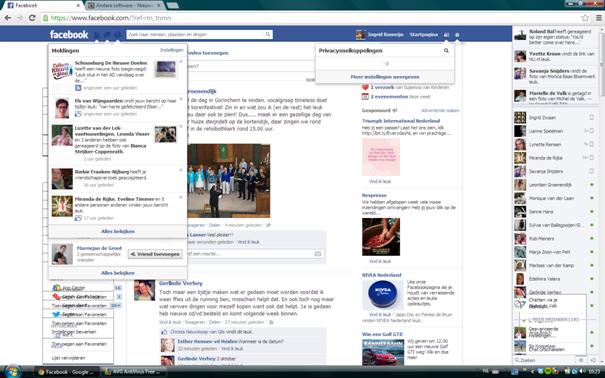The width and height of the screenshot is (605, 378).
Task: Open the friend requests icon in Facebook header
Action: point(97,35)
